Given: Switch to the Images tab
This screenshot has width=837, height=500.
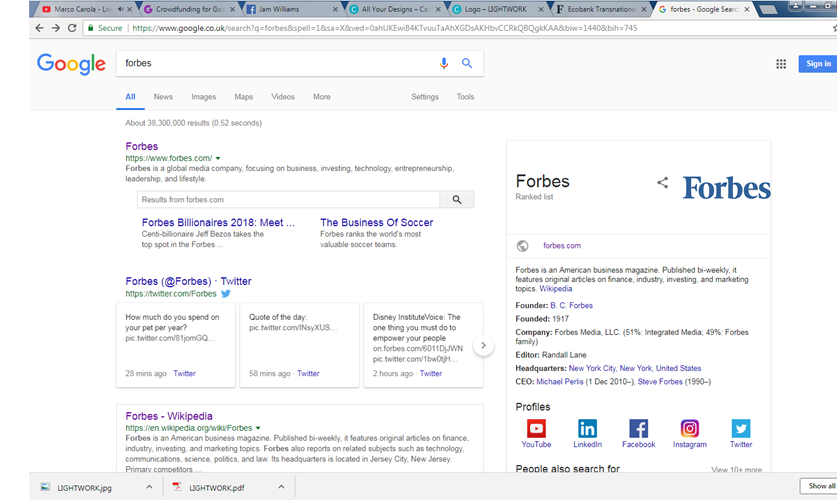Looking at the screenshot, I should click(203, 97).
